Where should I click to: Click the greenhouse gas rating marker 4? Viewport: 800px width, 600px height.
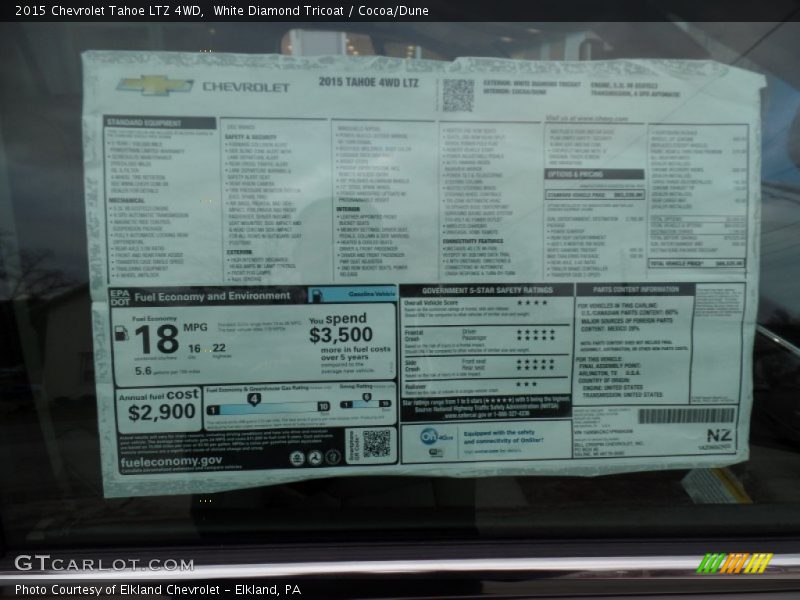pyautogui.click(x=254, y=399)
